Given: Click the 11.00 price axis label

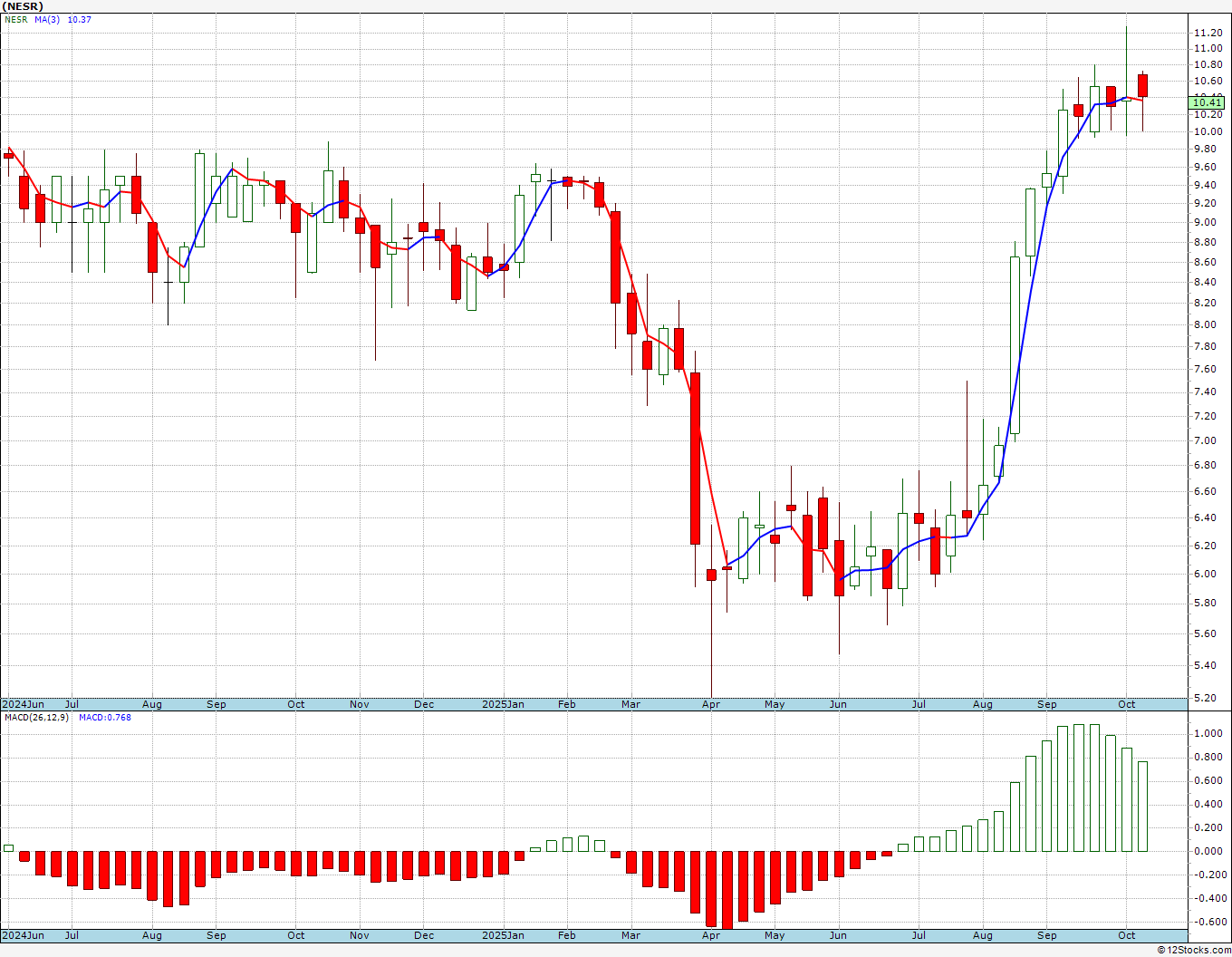Looking at the screenshot, I should click(1208, 49).
